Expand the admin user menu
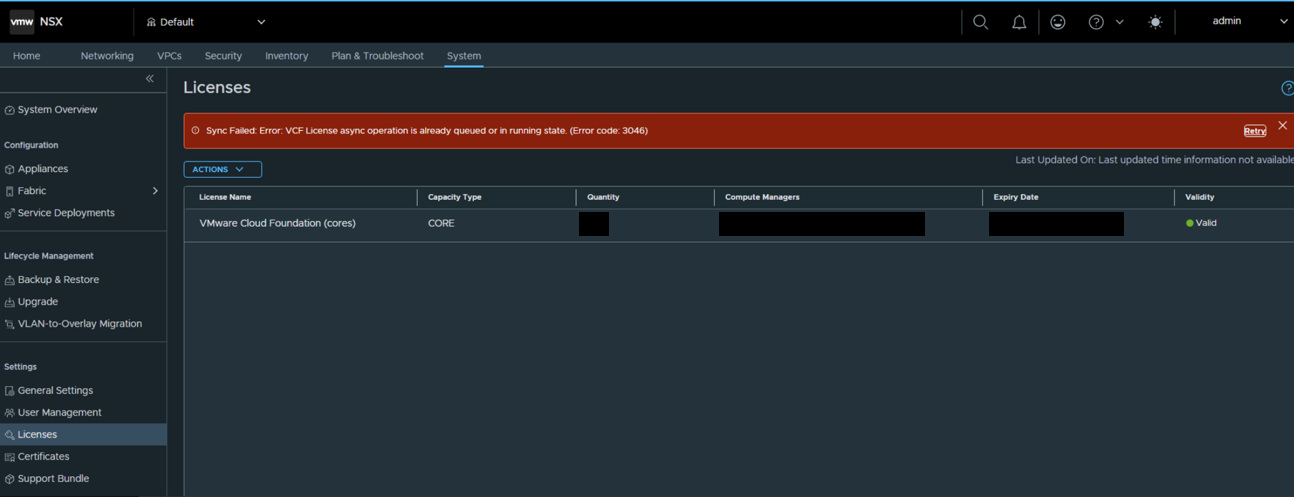 pyautogui.click(x=1249, y=21)
